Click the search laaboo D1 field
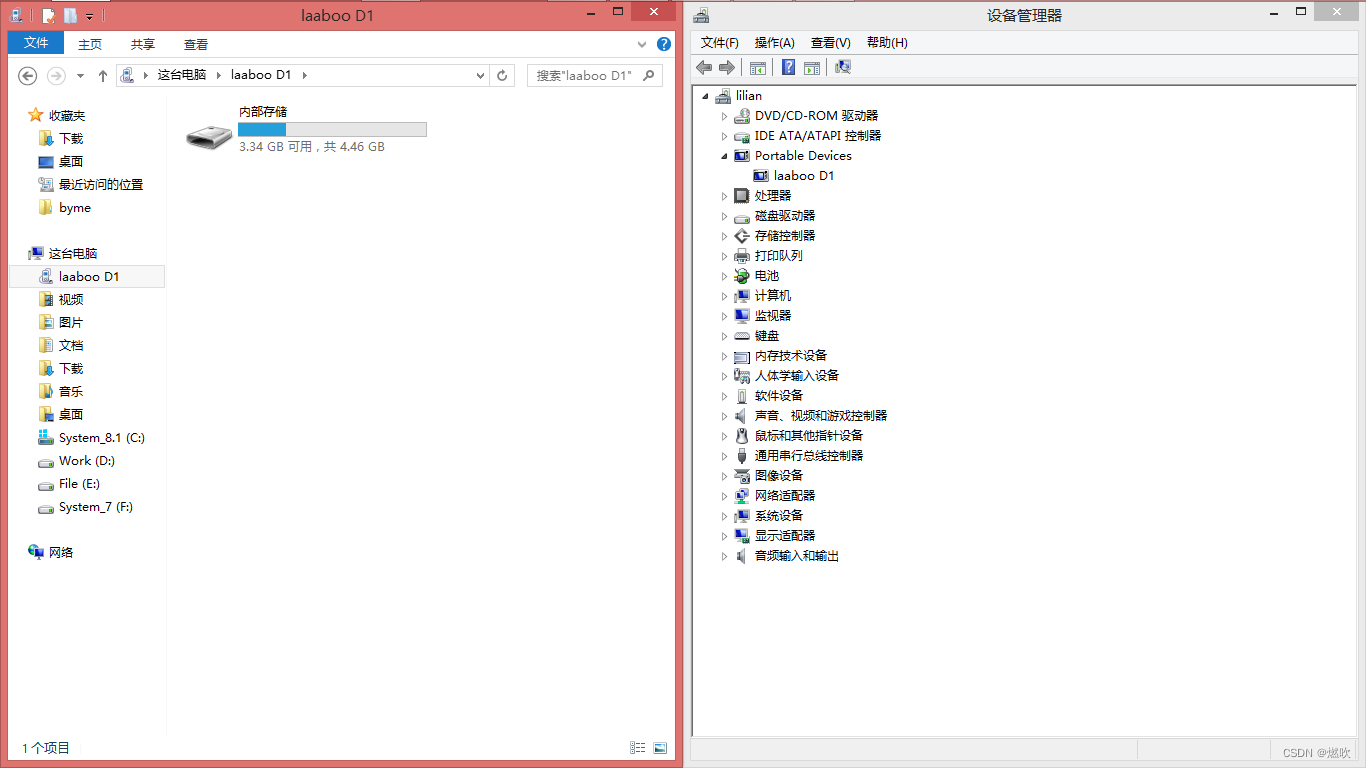The image size is (1366, 768). [x=595, y=75]
